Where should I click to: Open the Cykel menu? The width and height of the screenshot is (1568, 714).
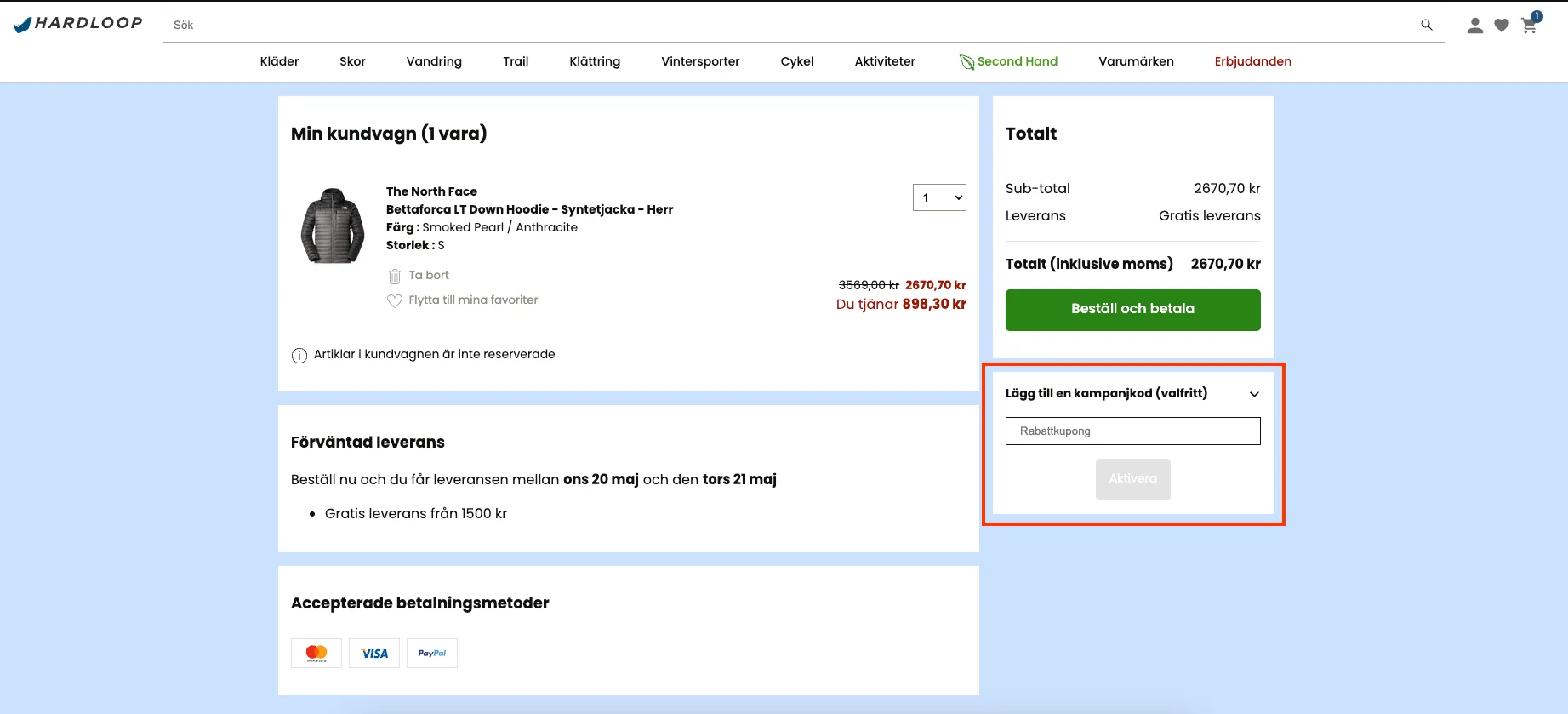coord(797,61)
